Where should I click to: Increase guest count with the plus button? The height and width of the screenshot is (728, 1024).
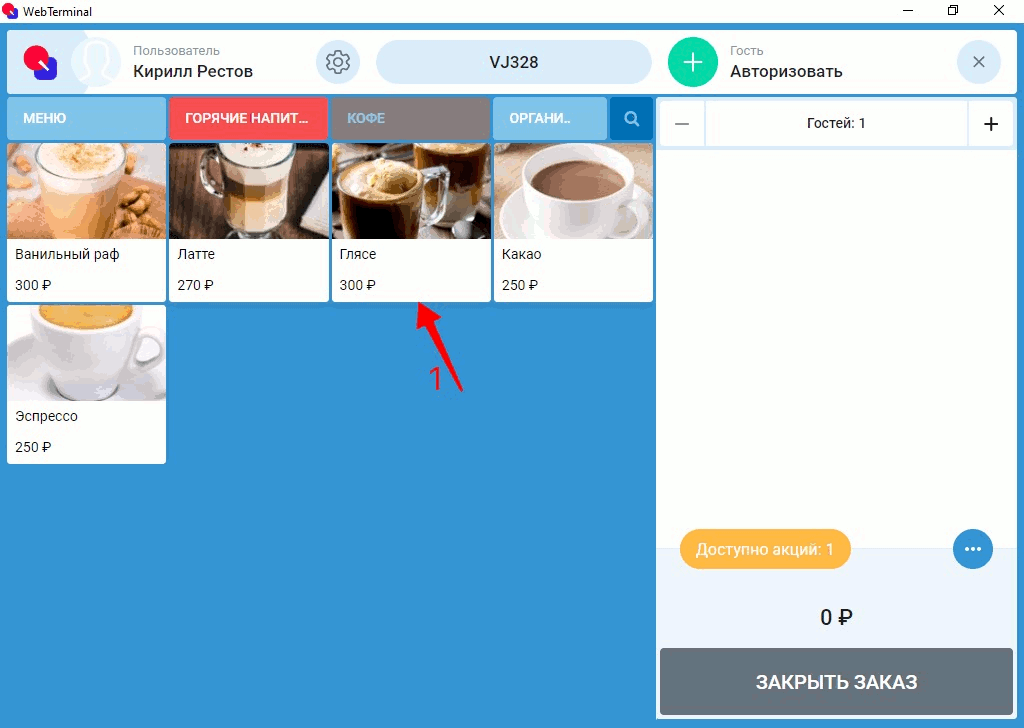pos(991,123)
